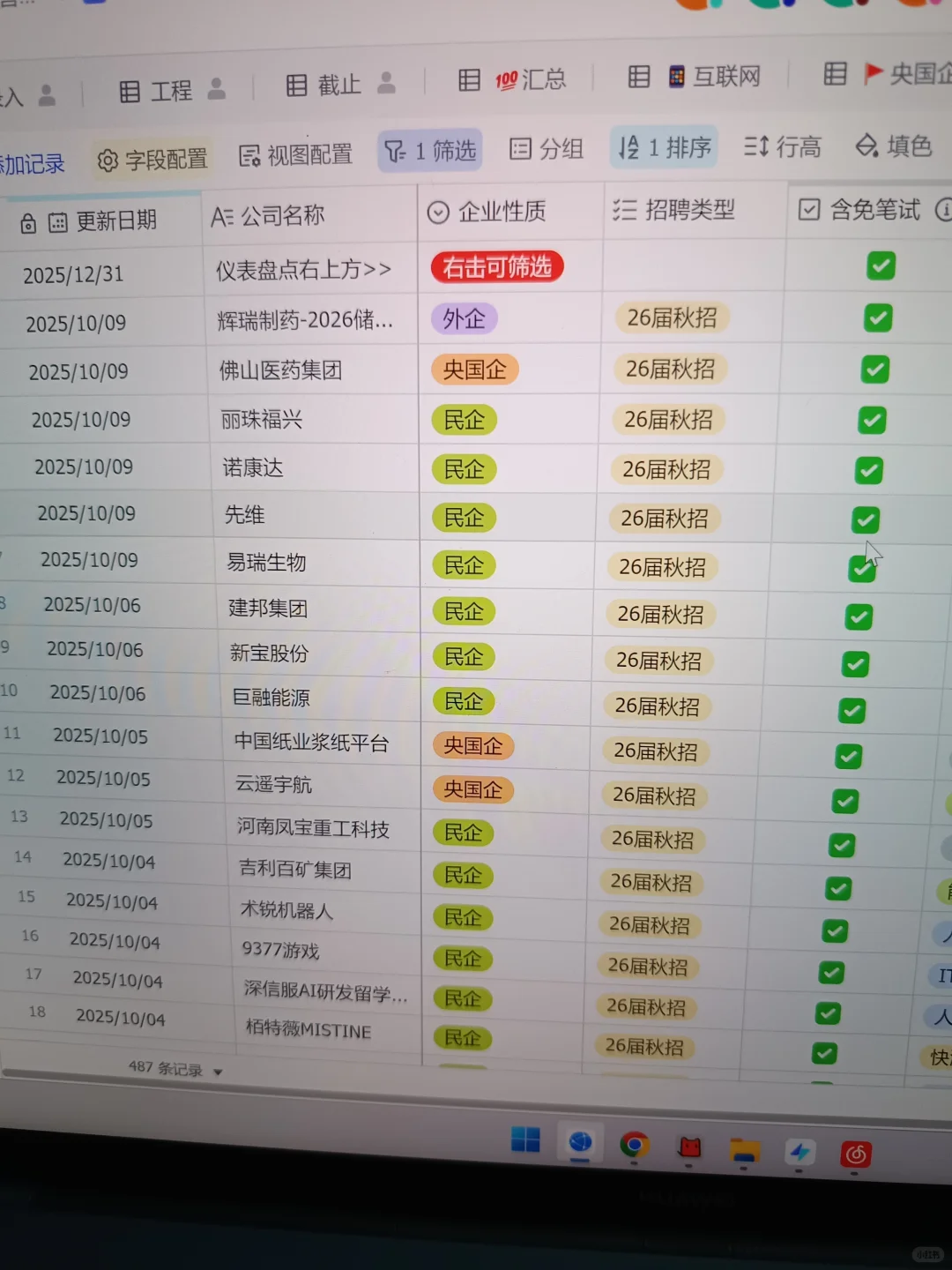Click the blue lightning bolt taskbar icon
The height and width of the screenshot is (1270, 952).
(x=800, y=1151)
